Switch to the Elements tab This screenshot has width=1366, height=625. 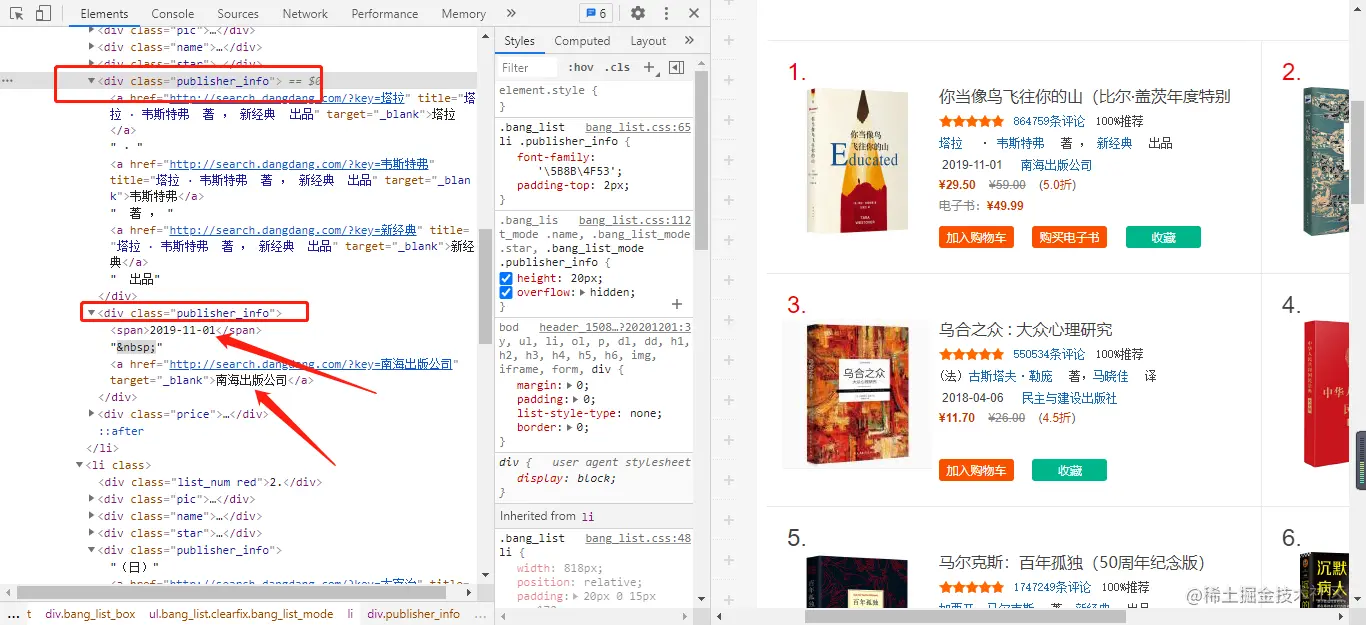point(105,14)
